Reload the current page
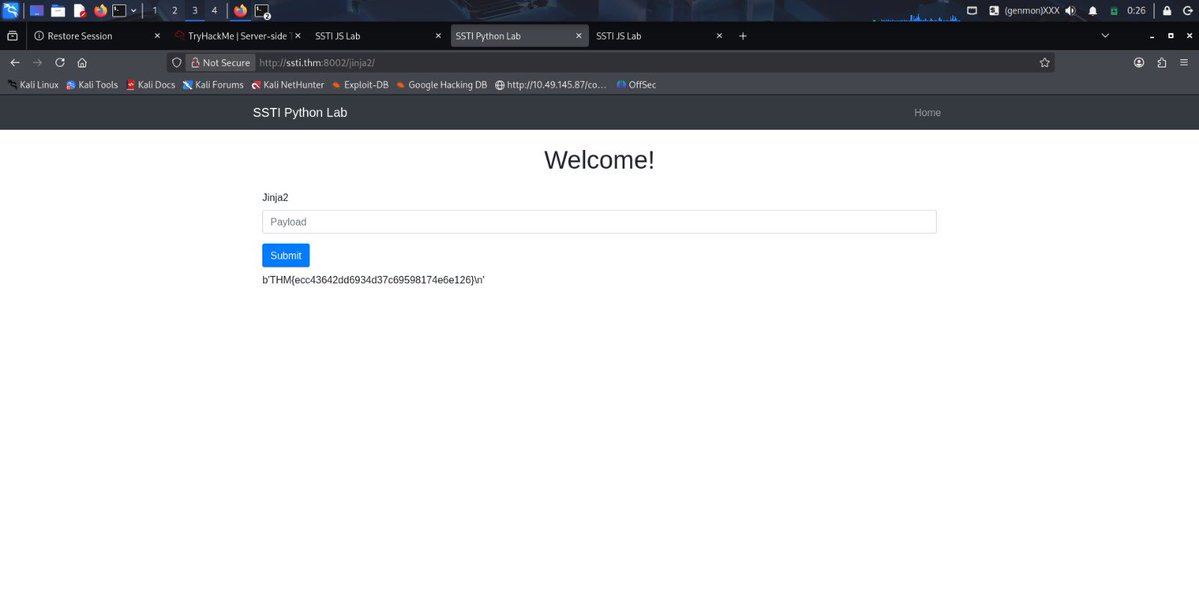 click(60, 63)
